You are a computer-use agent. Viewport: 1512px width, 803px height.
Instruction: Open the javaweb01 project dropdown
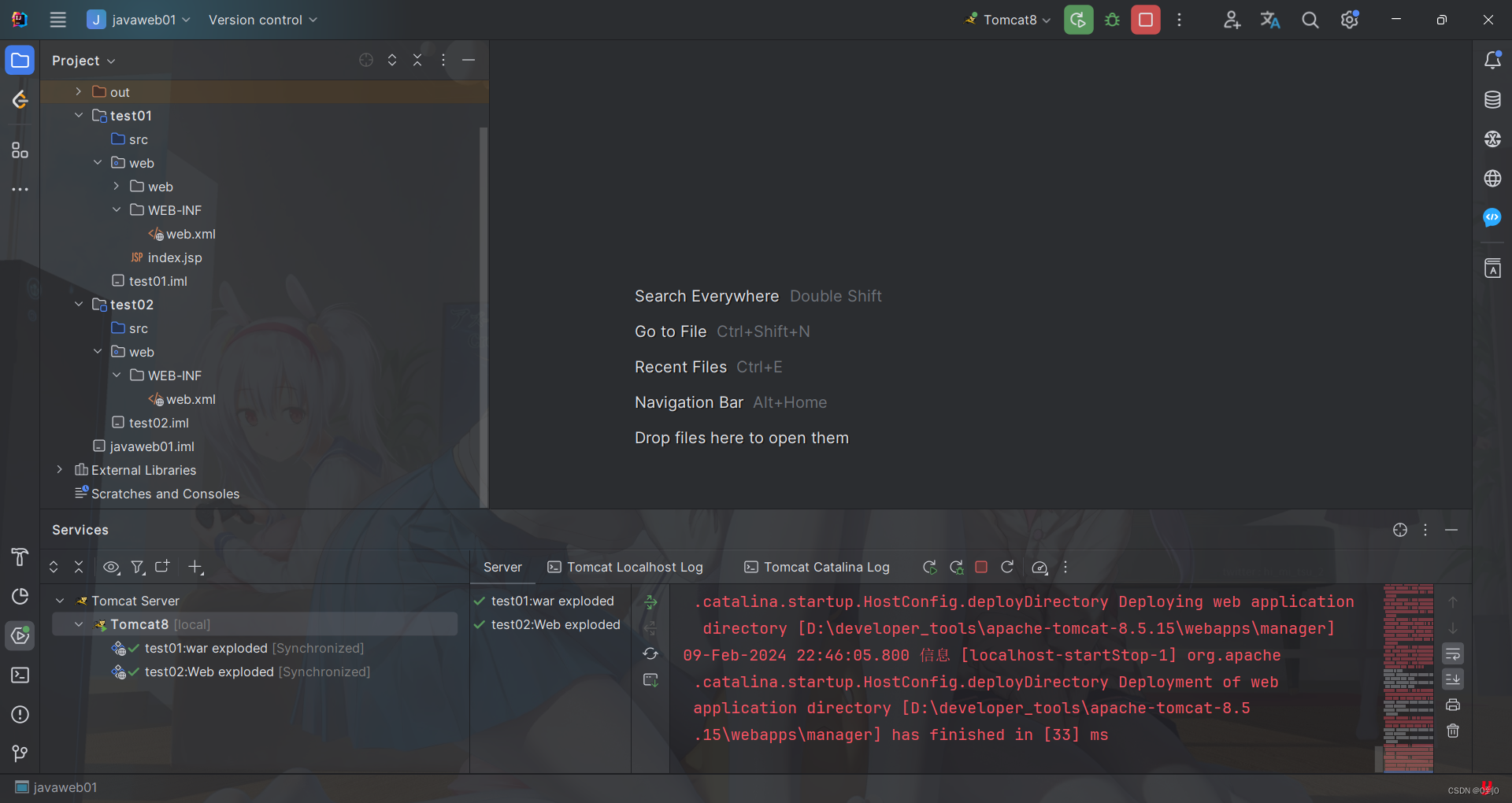tap(139, 20)
